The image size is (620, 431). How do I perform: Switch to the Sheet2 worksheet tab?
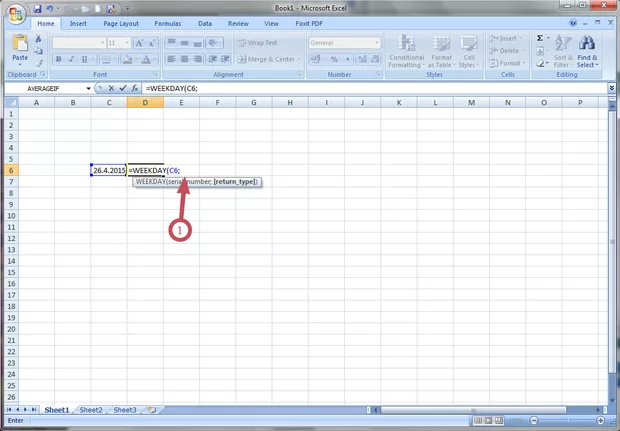tap(91, 410)
